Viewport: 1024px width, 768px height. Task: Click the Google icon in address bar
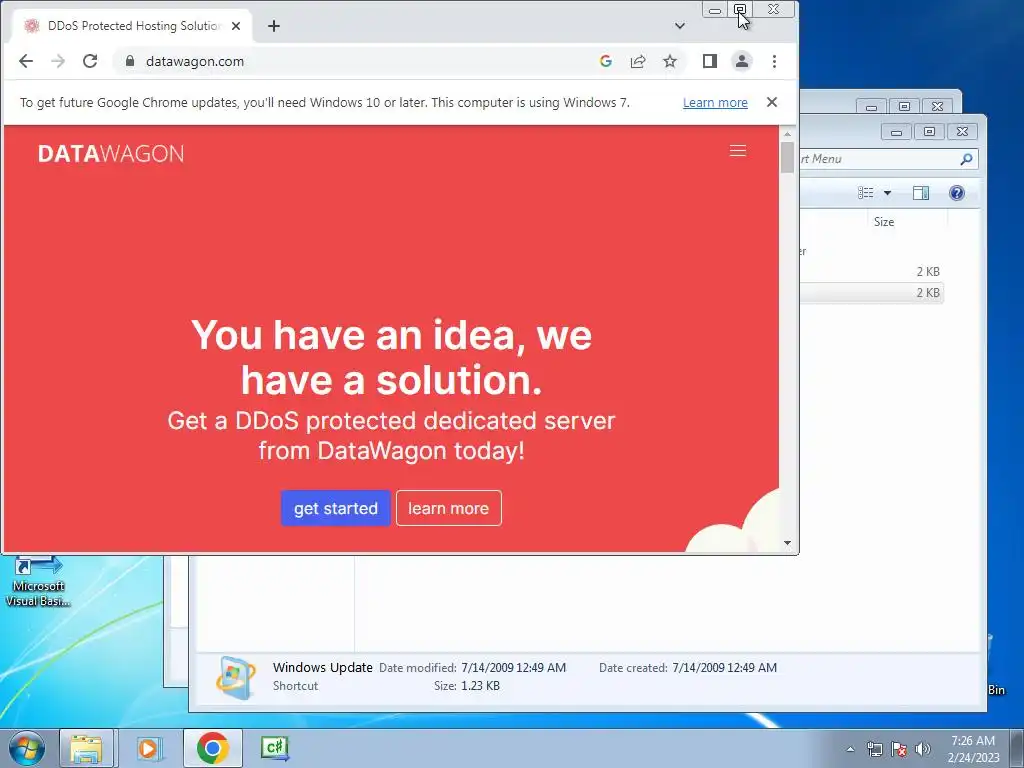tap(605, 61)
